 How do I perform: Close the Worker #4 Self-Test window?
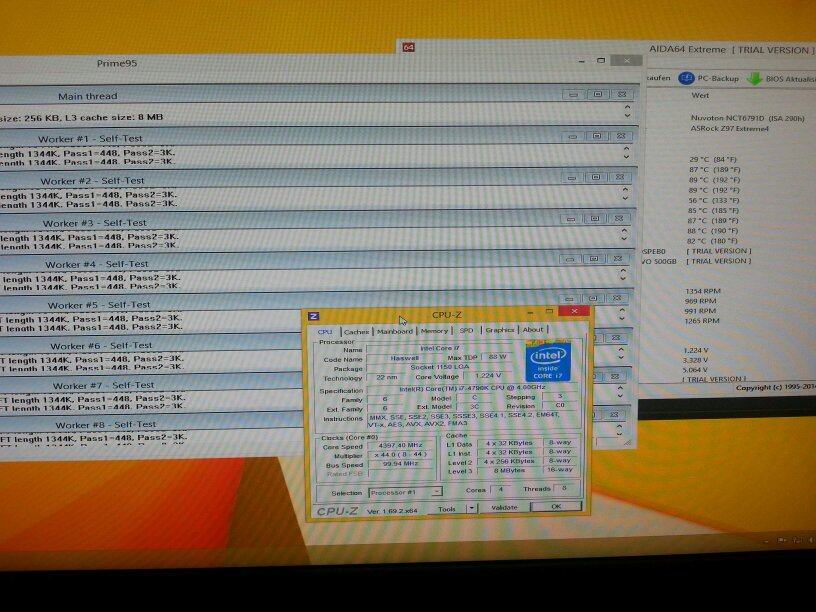click(618, 258)
